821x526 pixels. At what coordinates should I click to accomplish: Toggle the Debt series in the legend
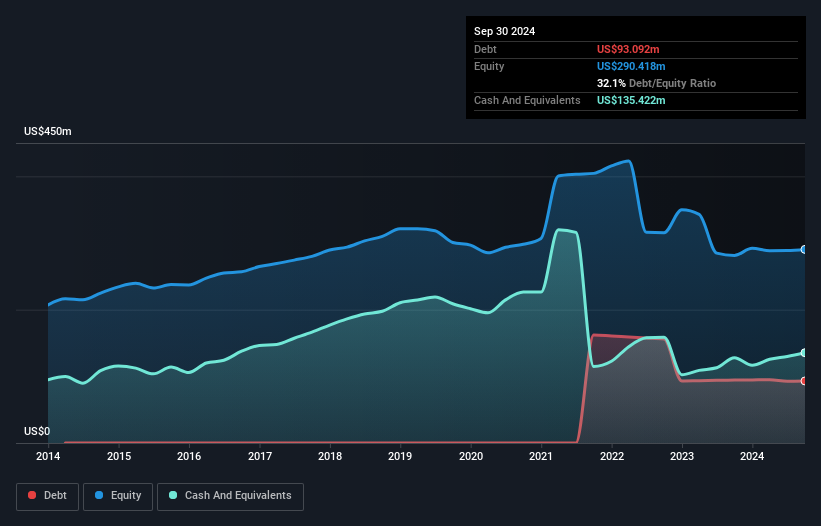pos(46,495)
